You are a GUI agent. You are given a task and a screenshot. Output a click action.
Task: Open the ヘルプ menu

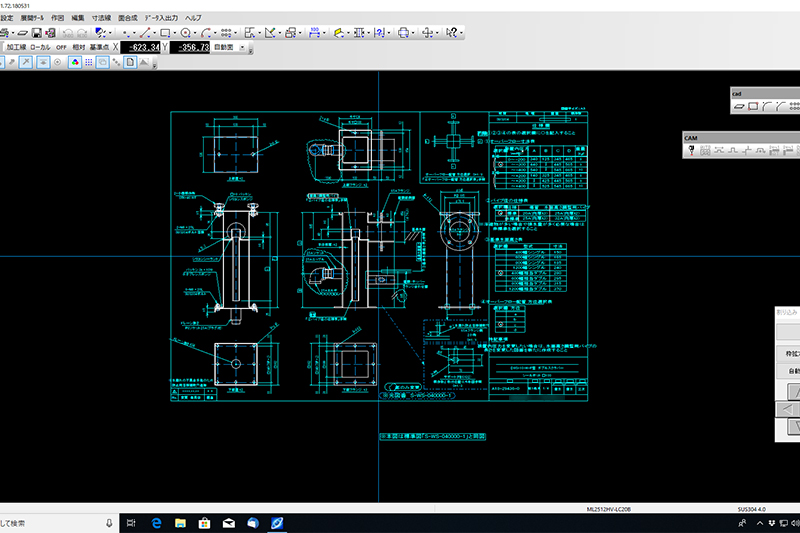click(x=193, y=18)
